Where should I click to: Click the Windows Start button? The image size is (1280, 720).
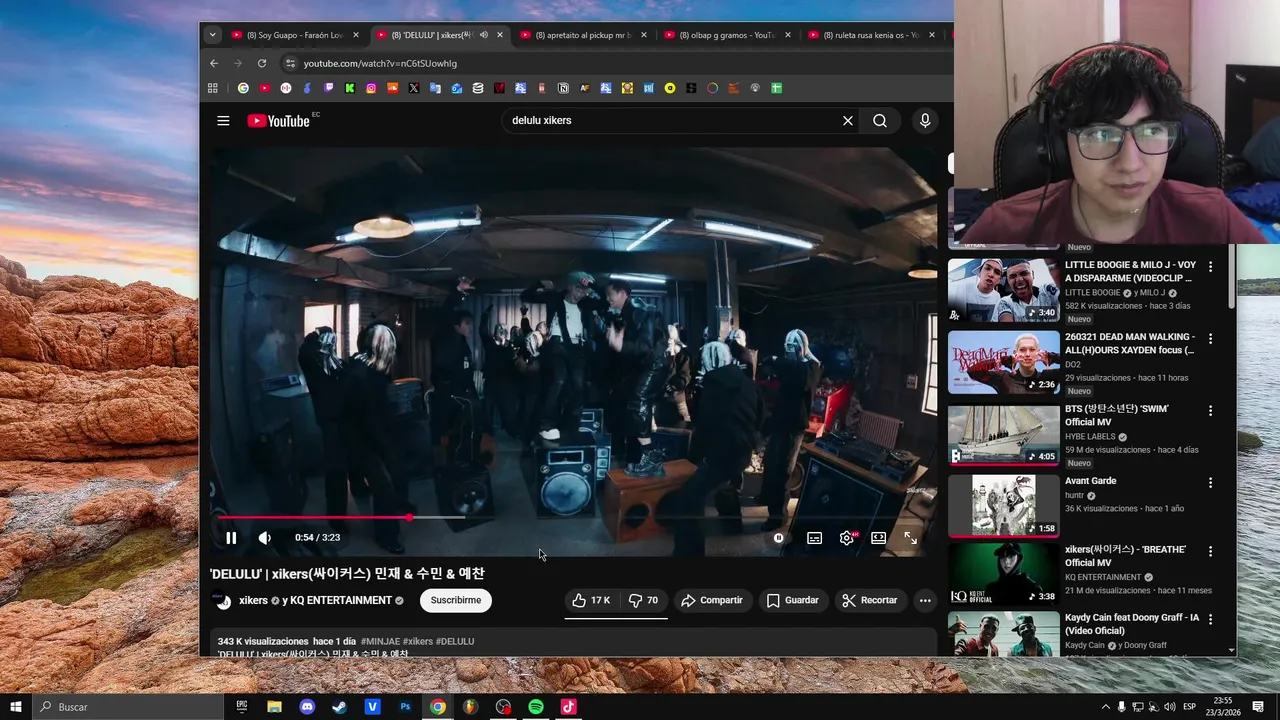pos(17,707)
